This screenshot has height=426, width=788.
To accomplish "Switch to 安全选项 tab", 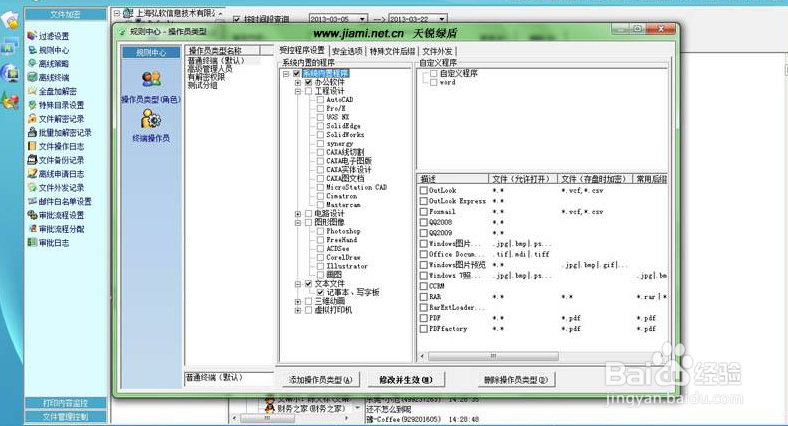I will coord(347,51).
